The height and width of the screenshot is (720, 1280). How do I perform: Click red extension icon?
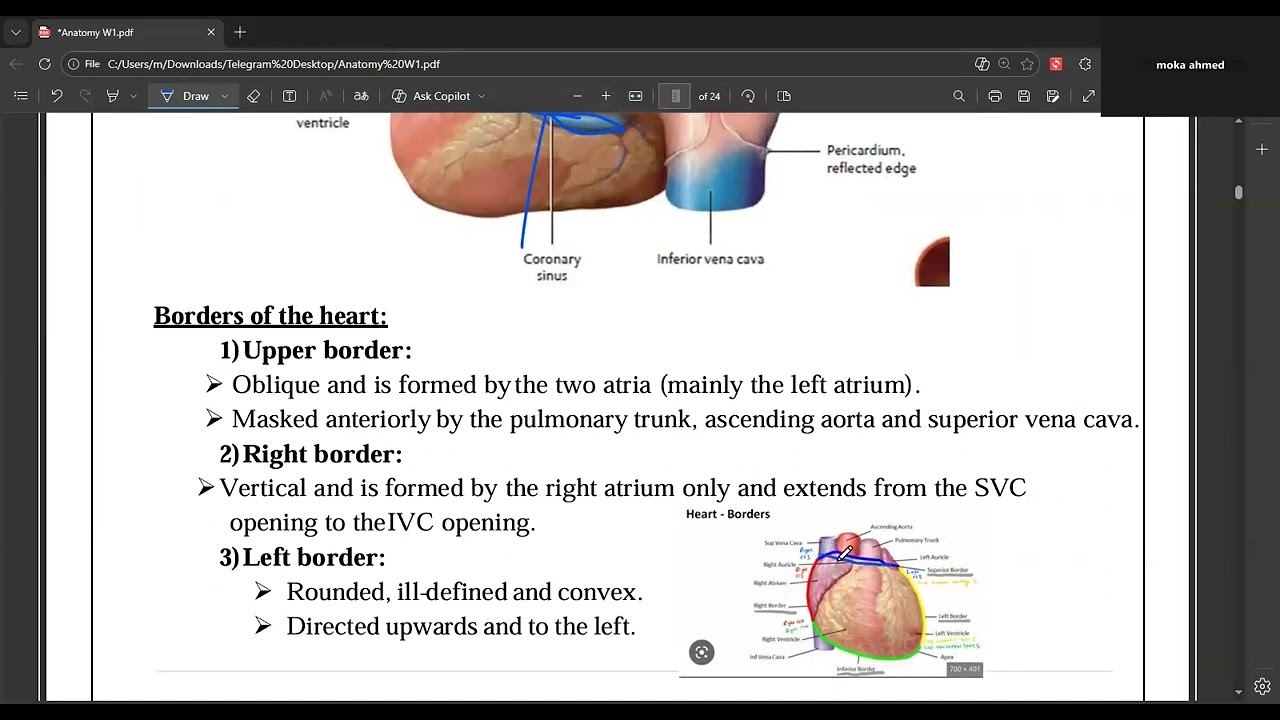1056,64
